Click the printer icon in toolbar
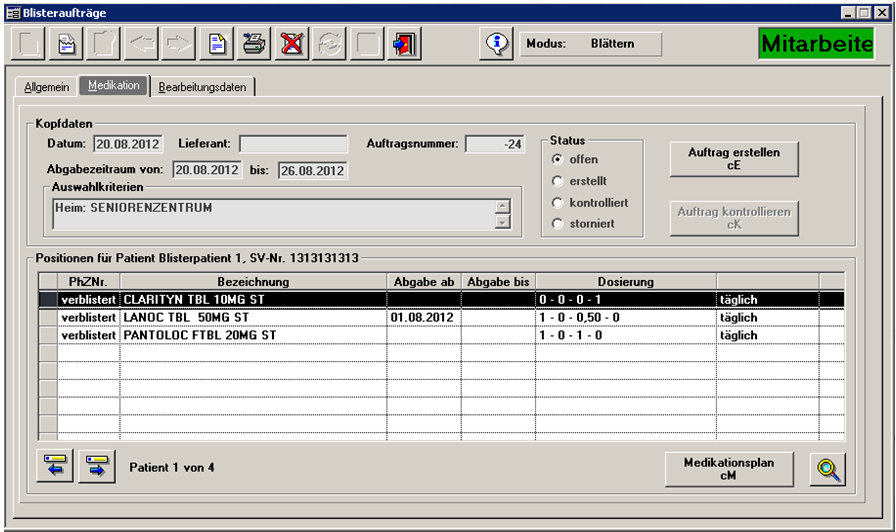The image size is (896, 532). (x=254, y=44)
